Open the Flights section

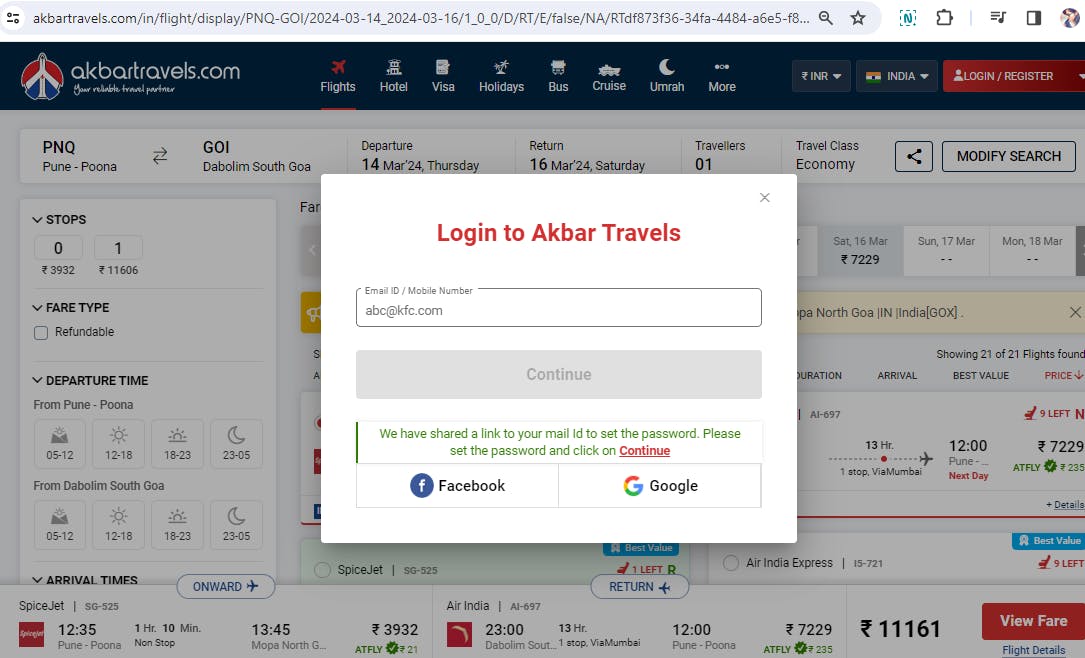(x=338, y=76)
